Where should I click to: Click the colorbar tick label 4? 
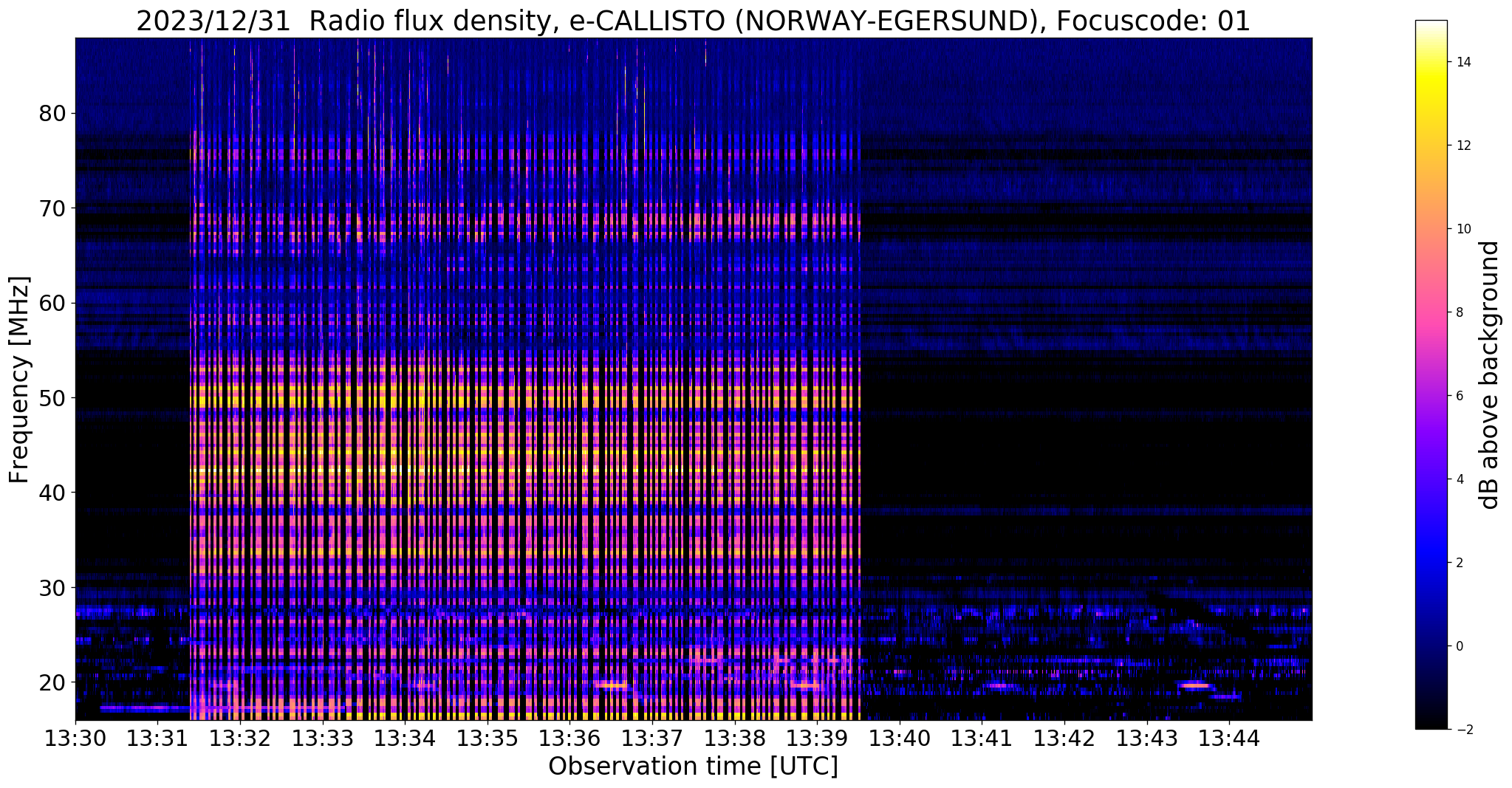point(1458,479)
